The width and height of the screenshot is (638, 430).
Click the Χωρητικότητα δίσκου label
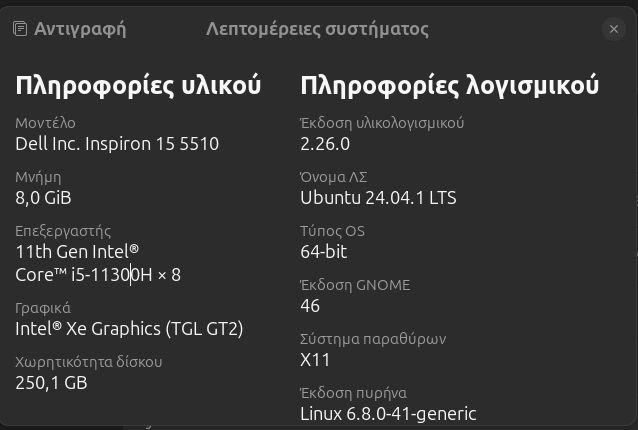(89, 362)
